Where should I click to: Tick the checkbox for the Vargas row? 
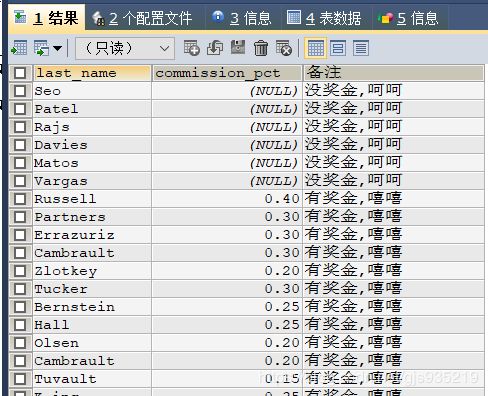(x=20, y=181)
